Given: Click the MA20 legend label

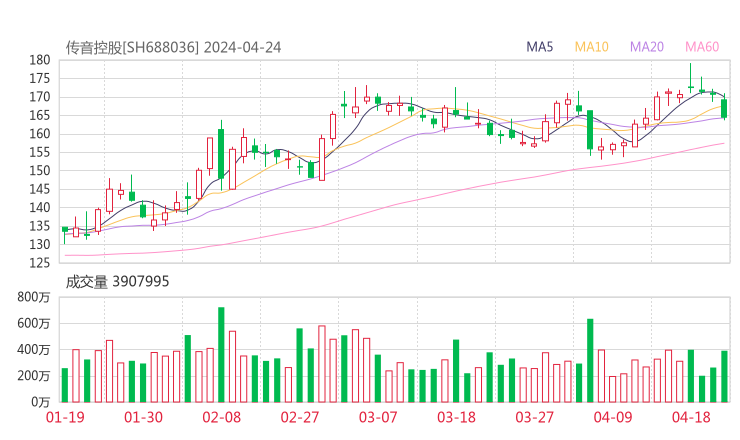Looking at the screenshot, I should click(647, 47).
